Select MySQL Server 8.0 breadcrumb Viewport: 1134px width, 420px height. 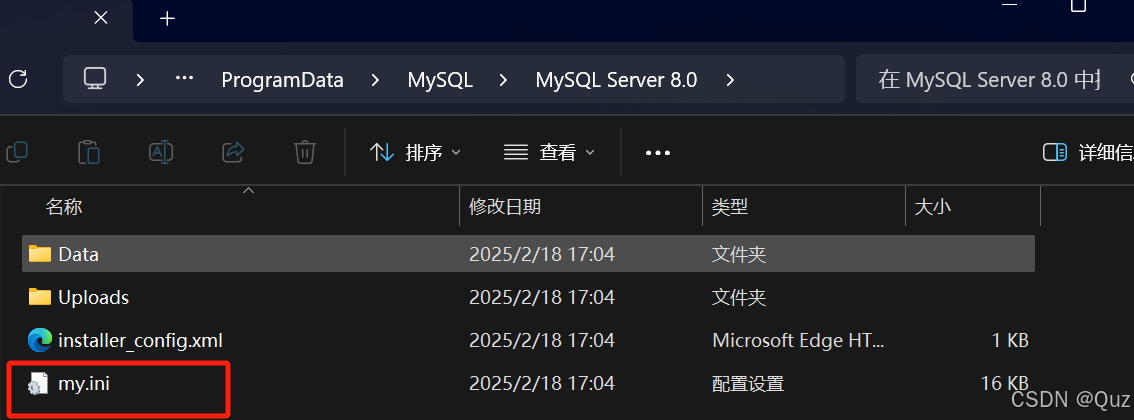(x=616, y=80)
